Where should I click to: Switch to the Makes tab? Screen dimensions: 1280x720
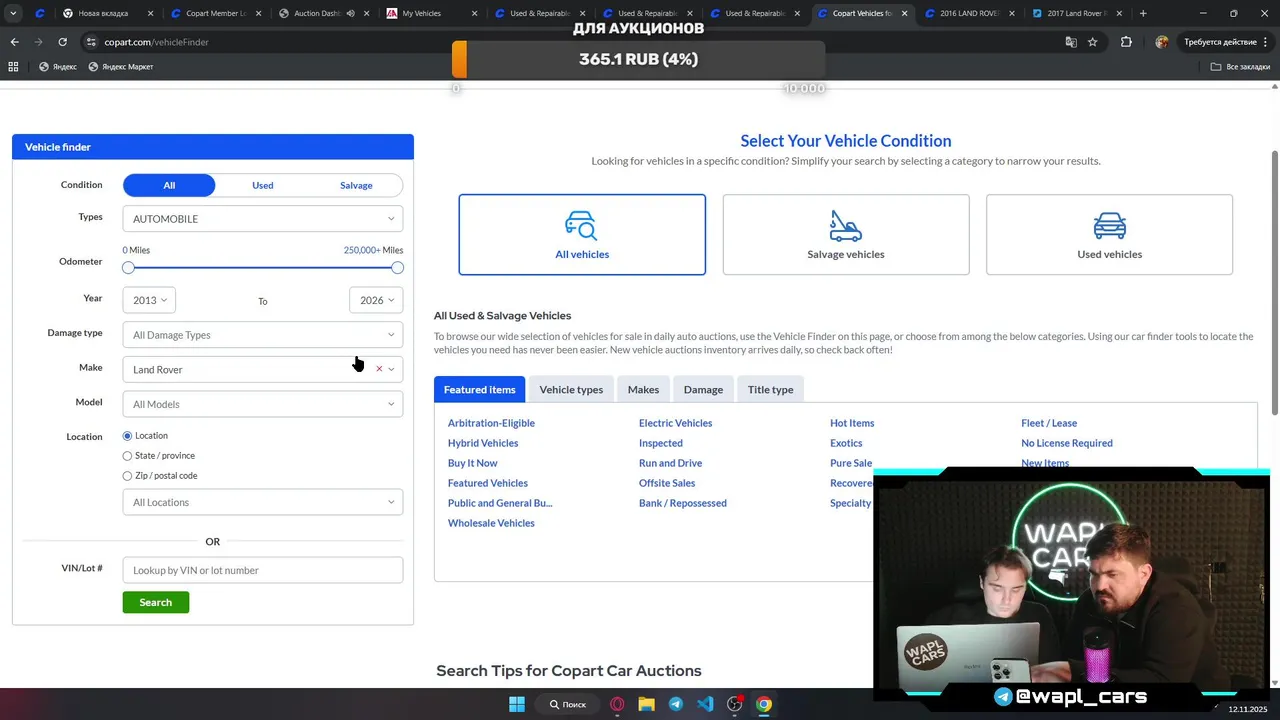tap(643, 389)
